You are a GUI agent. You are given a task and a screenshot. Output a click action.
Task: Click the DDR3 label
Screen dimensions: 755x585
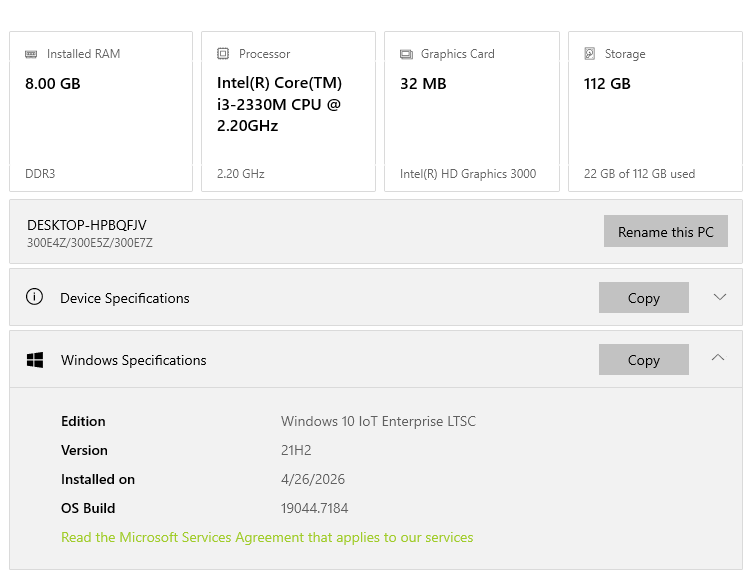pyautogui.click(x=40, y=174)
